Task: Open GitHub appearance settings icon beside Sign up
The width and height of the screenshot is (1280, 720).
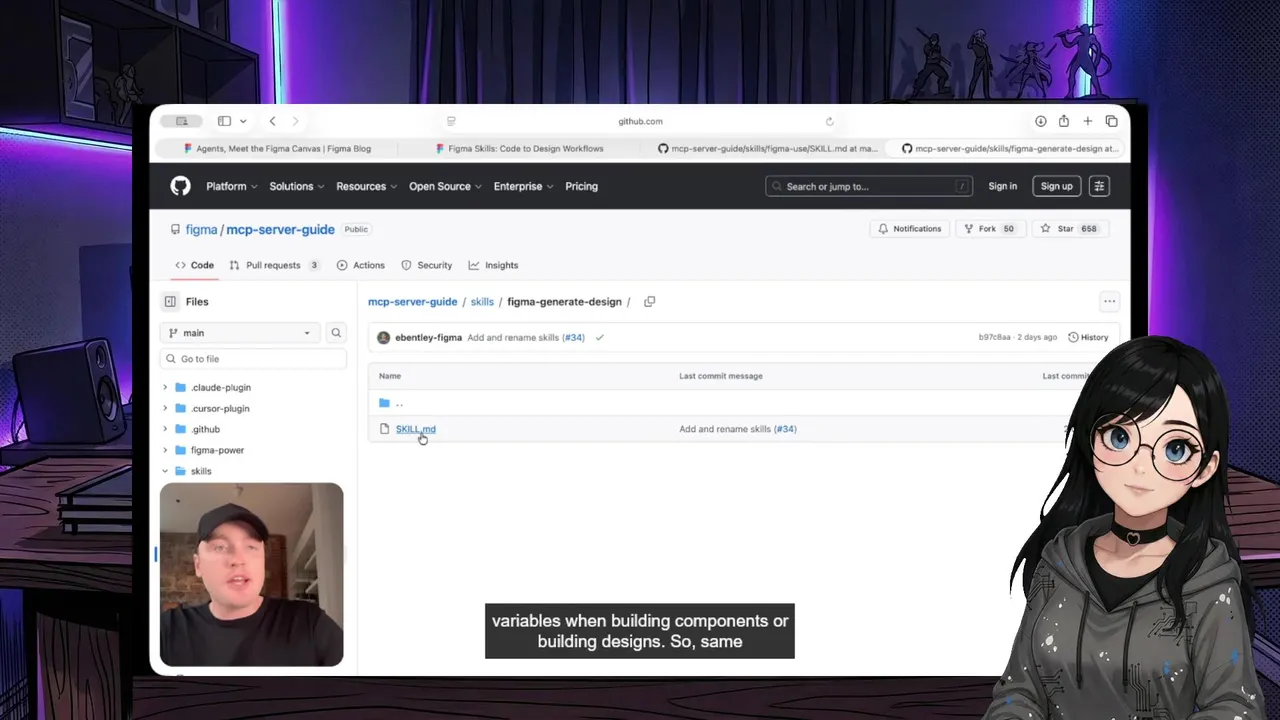Action: pyautogui.click(x=1099, y=186)
